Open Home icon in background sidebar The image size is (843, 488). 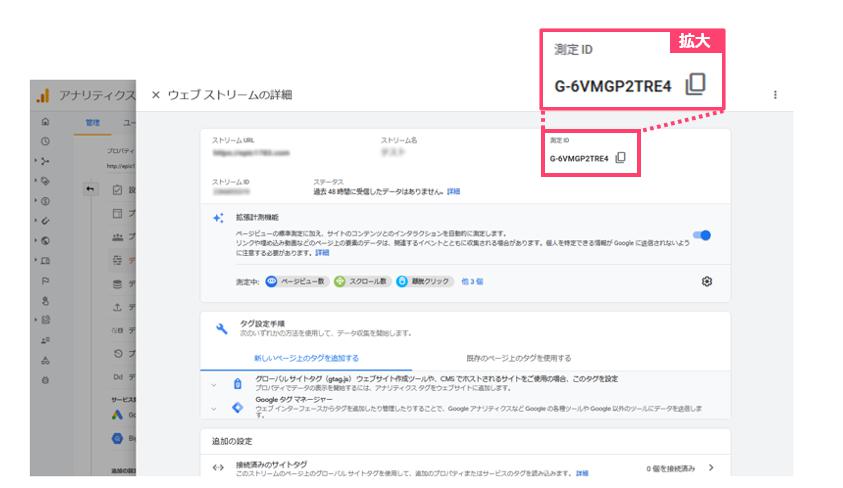pyautogui.click(x=45, y=121)
